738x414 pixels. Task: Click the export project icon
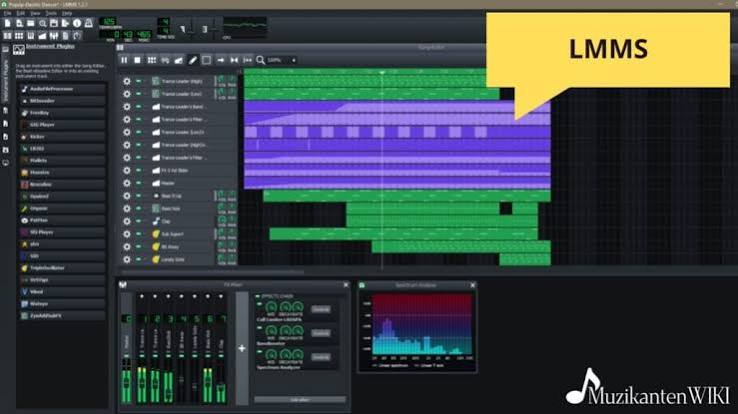65,23
